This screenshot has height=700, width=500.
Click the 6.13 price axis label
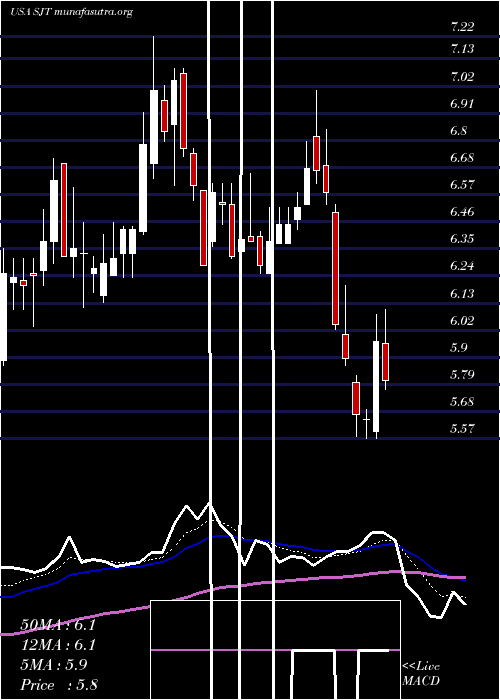pos(462,294)
